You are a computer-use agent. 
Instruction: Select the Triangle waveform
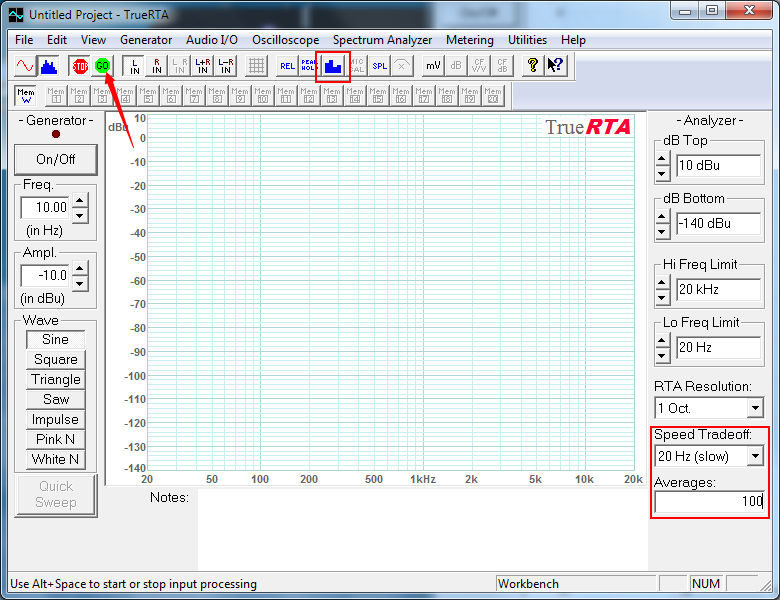[x=56, y=379]
